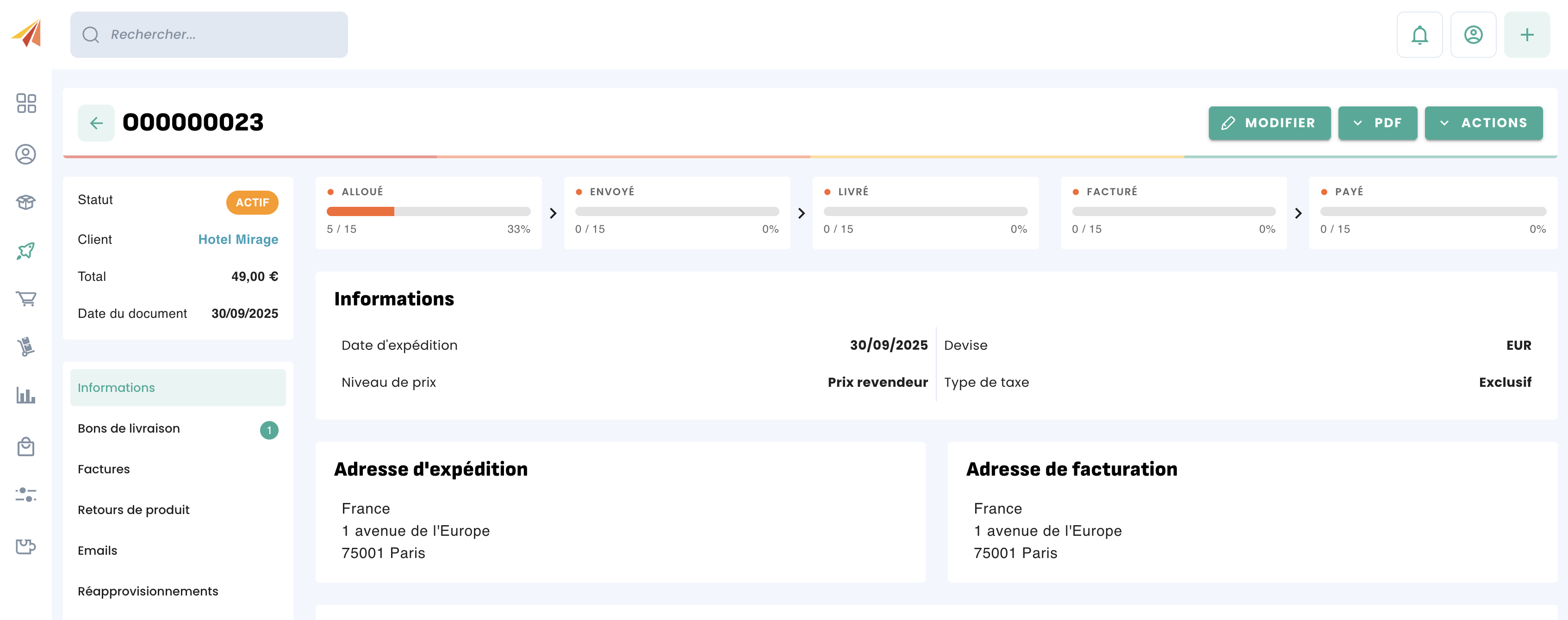Click the MODIFIER button
The width and height of the screenshot is (1568, 620).
[1269, 123]
